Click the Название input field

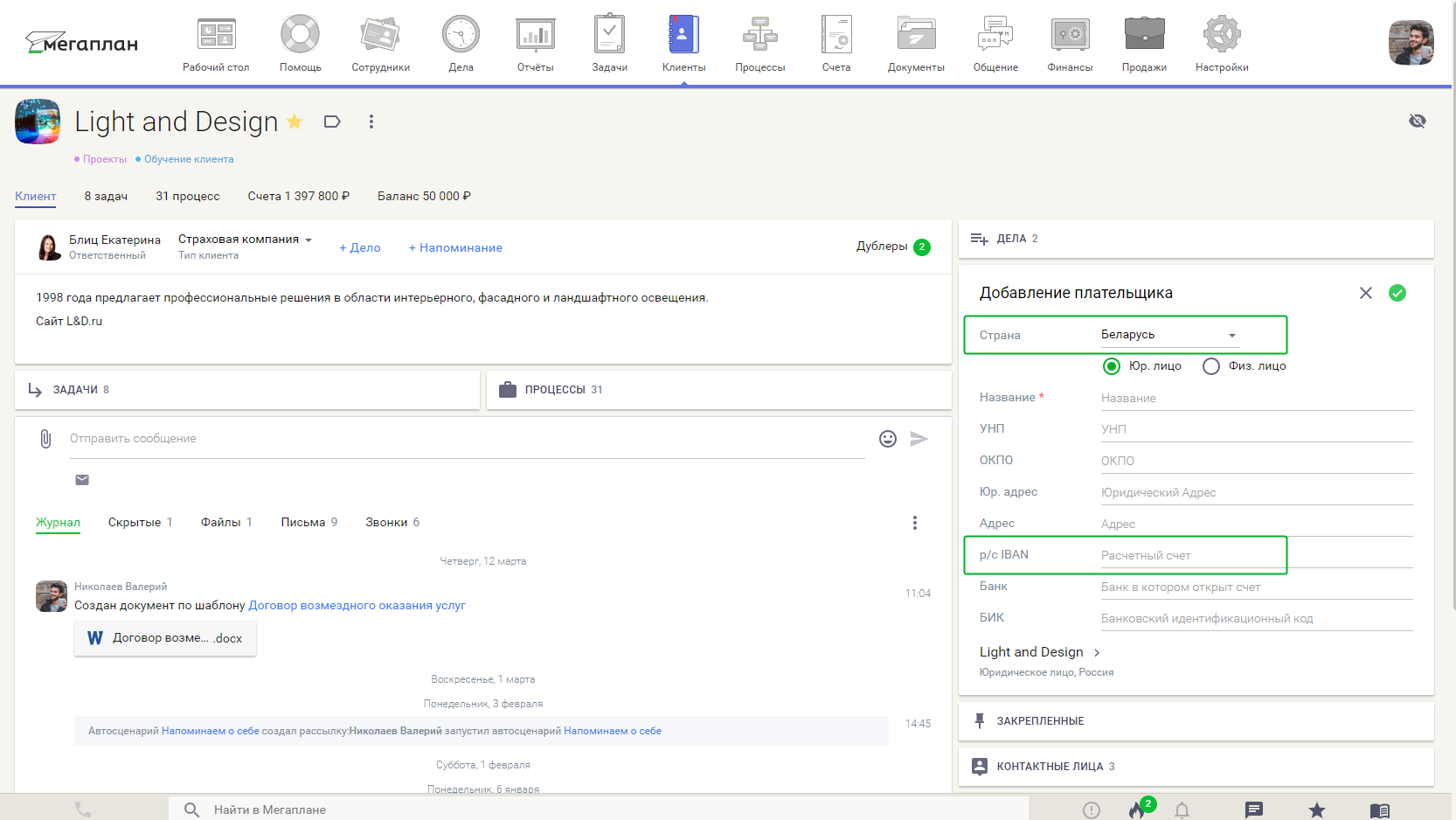1257,398
